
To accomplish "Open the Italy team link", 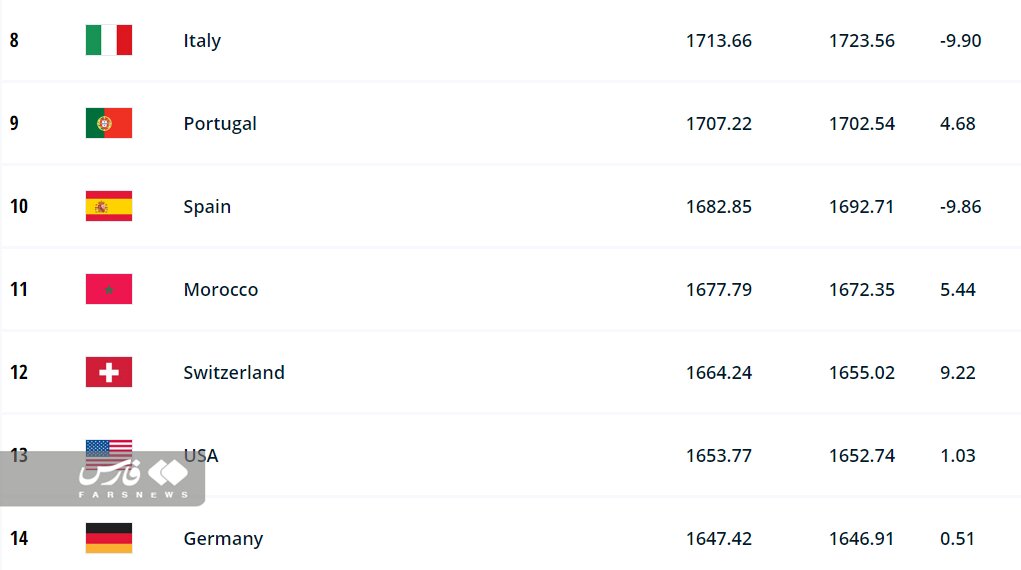I will [202, 41].
